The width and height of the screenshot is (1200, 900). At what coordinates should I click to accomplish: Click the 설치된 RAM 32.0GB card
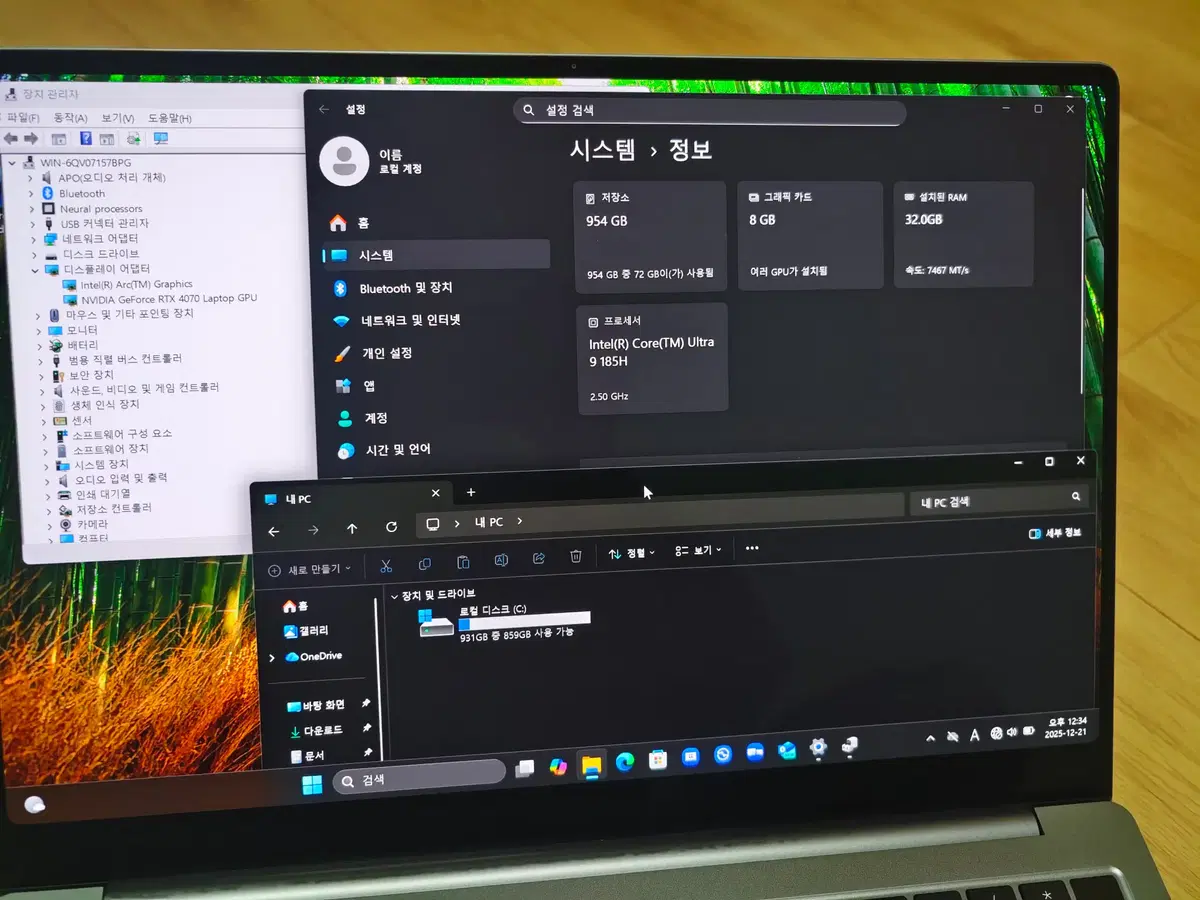pyautogui.click(x=964, y=234)
